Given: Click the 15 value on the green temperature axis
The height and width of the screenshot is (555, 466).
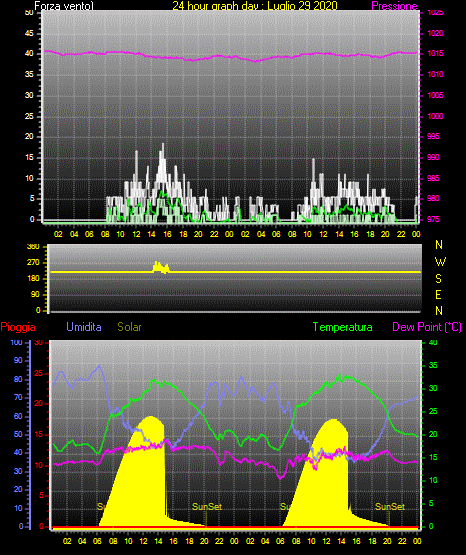Looking at the screenshot, I should click(433, 457).
